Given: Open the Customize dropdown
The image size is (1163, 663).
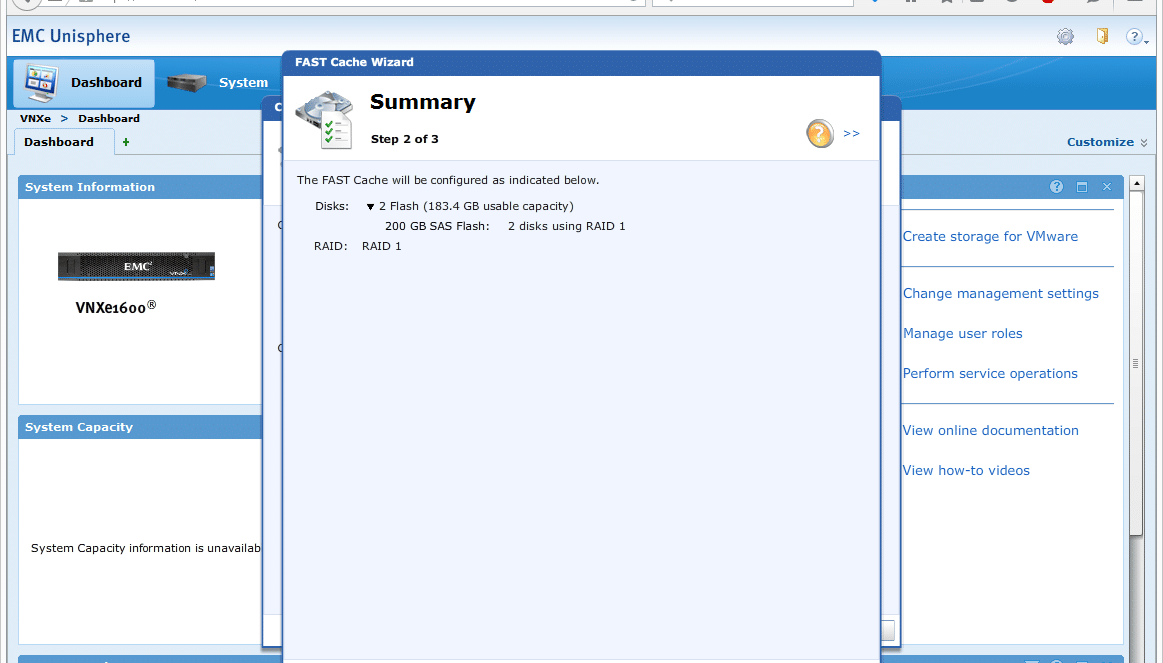Looking at the screenshot, I should (x=1107, y=142).
